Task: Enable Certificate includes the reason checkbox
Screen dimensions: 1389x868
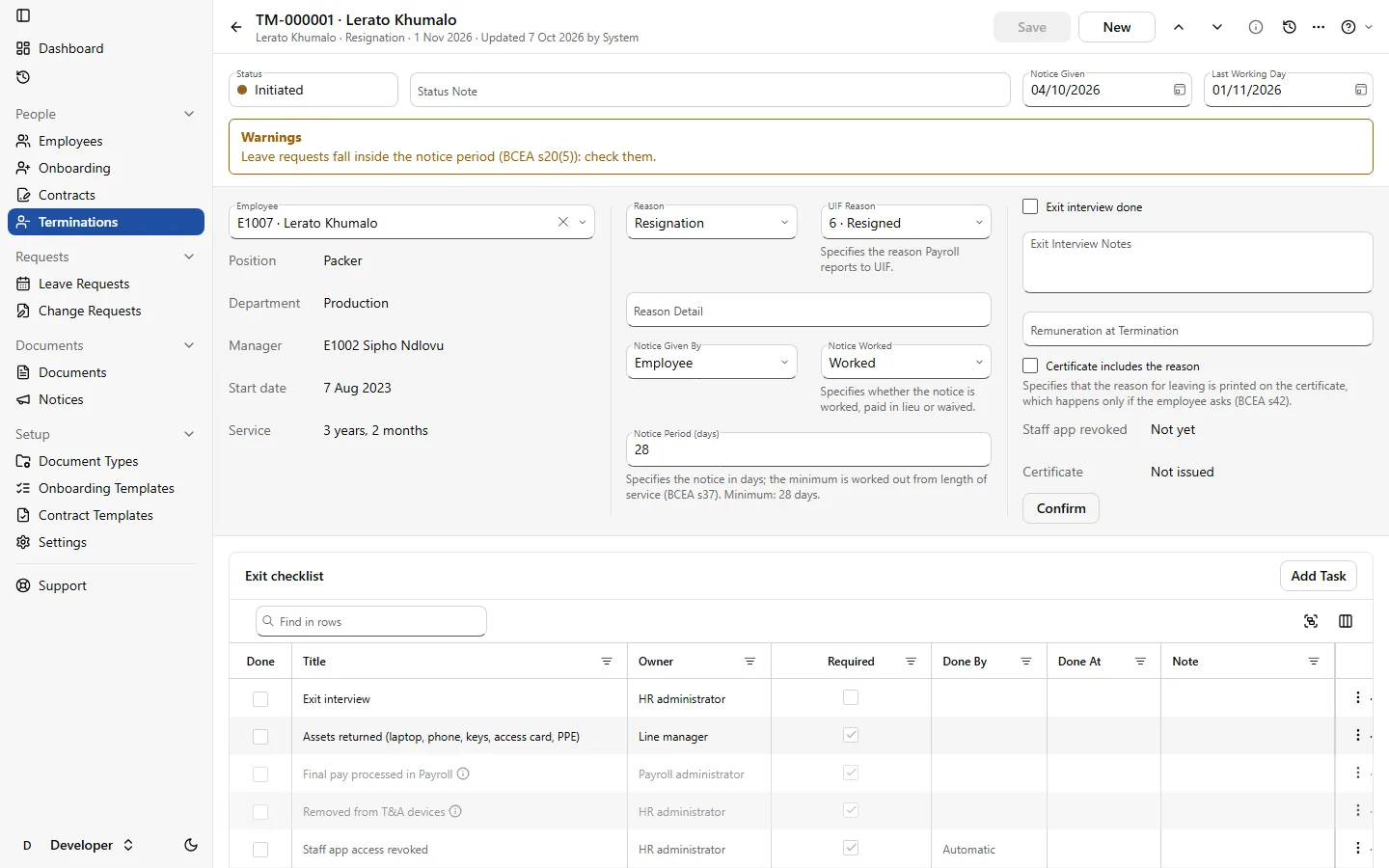Action: coord(1030,366)
